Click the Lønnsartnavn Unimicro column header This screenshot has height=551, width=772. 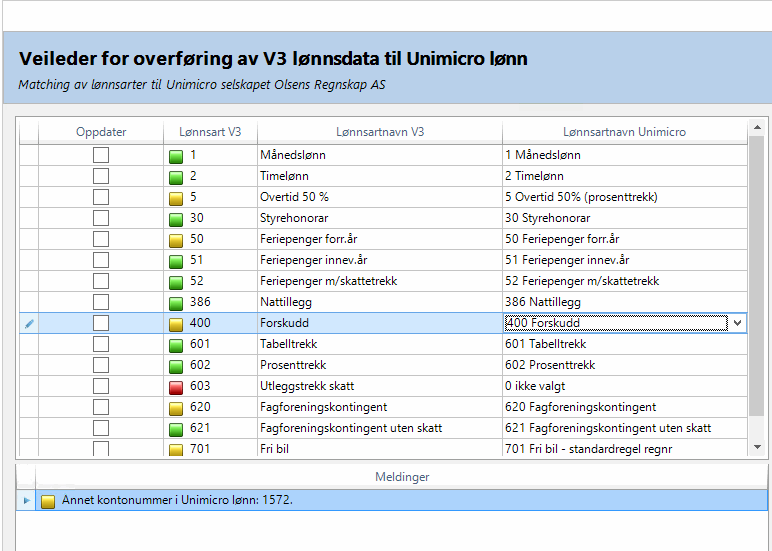(x=624, y=132)
